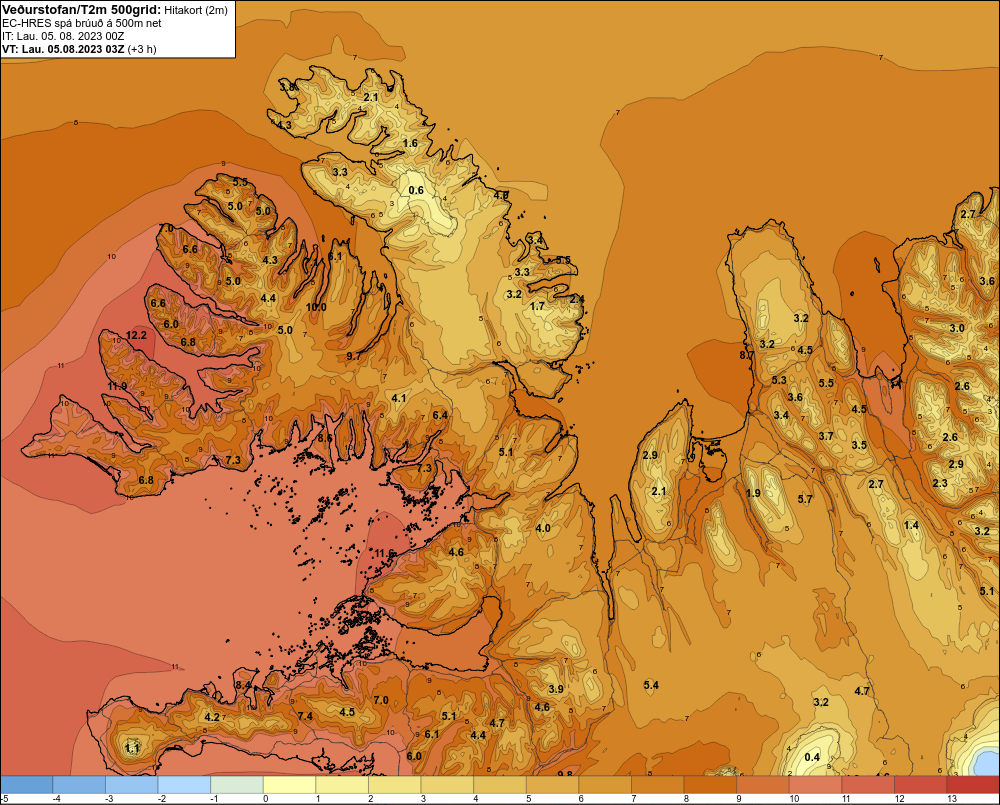Image resolution: width=1000 pixels, height=805 pixels.
Task: Click the 1.7 temperature value
Action: click(538, 306)
